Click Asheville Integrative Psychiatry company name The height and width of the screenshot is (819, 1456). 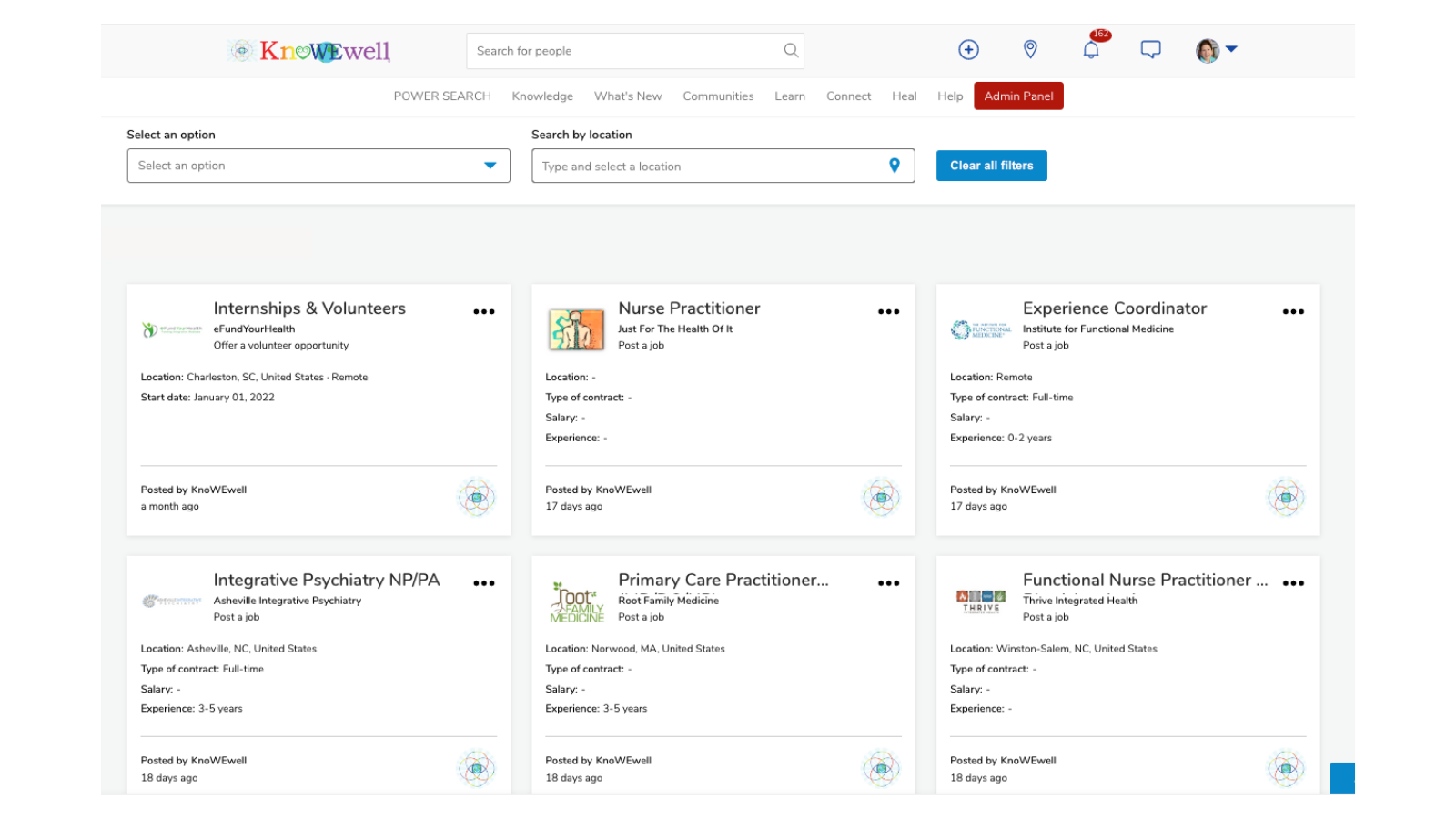[x=288, y=601]
